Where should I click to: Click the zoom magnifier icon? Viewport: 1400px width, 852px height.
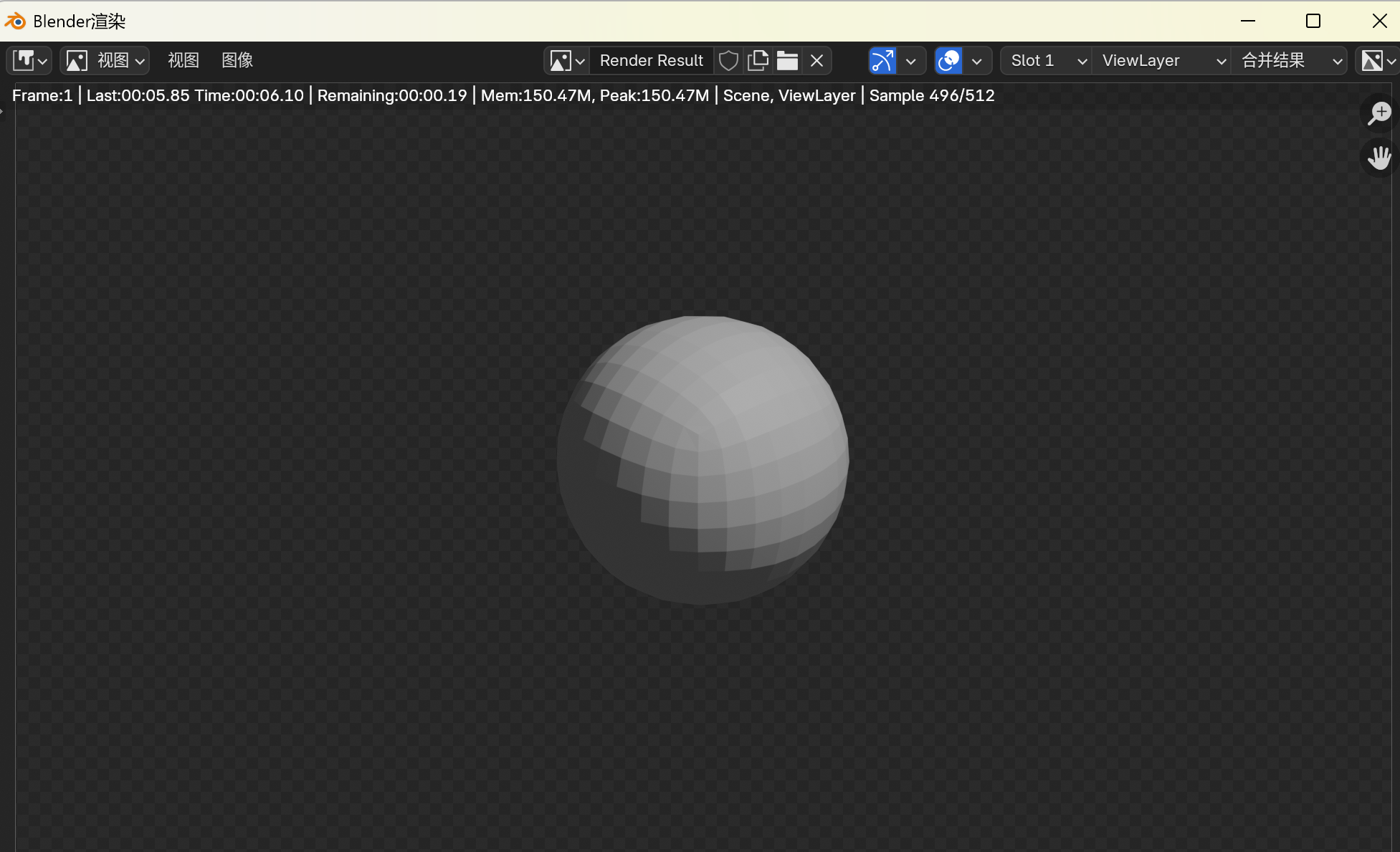(x=1378, y=113)
